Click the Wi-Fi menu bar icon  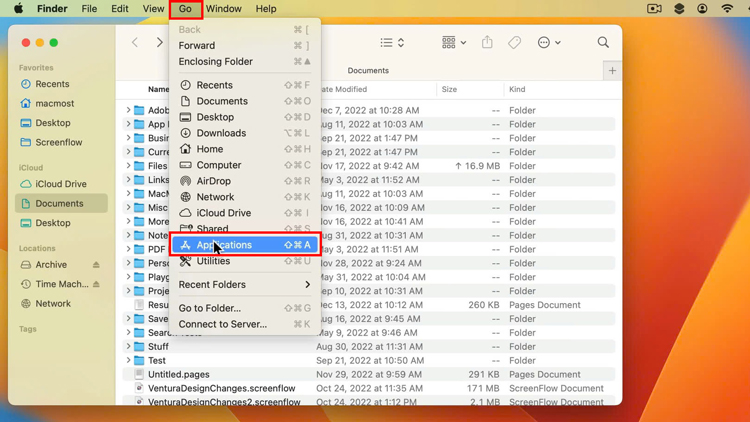pos(727,9)
